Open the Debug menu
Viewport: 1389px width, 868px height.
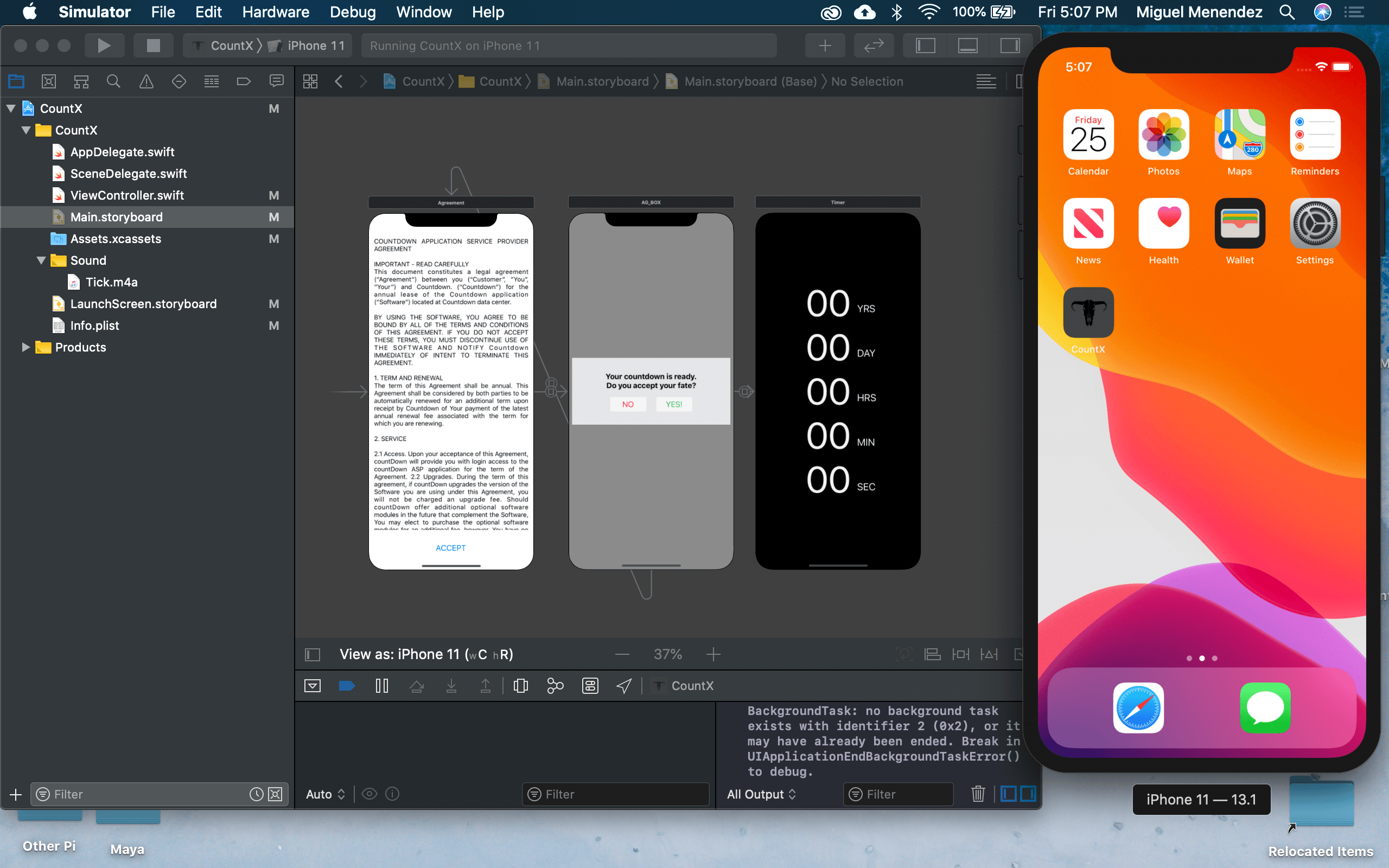(x=353, y=12)
